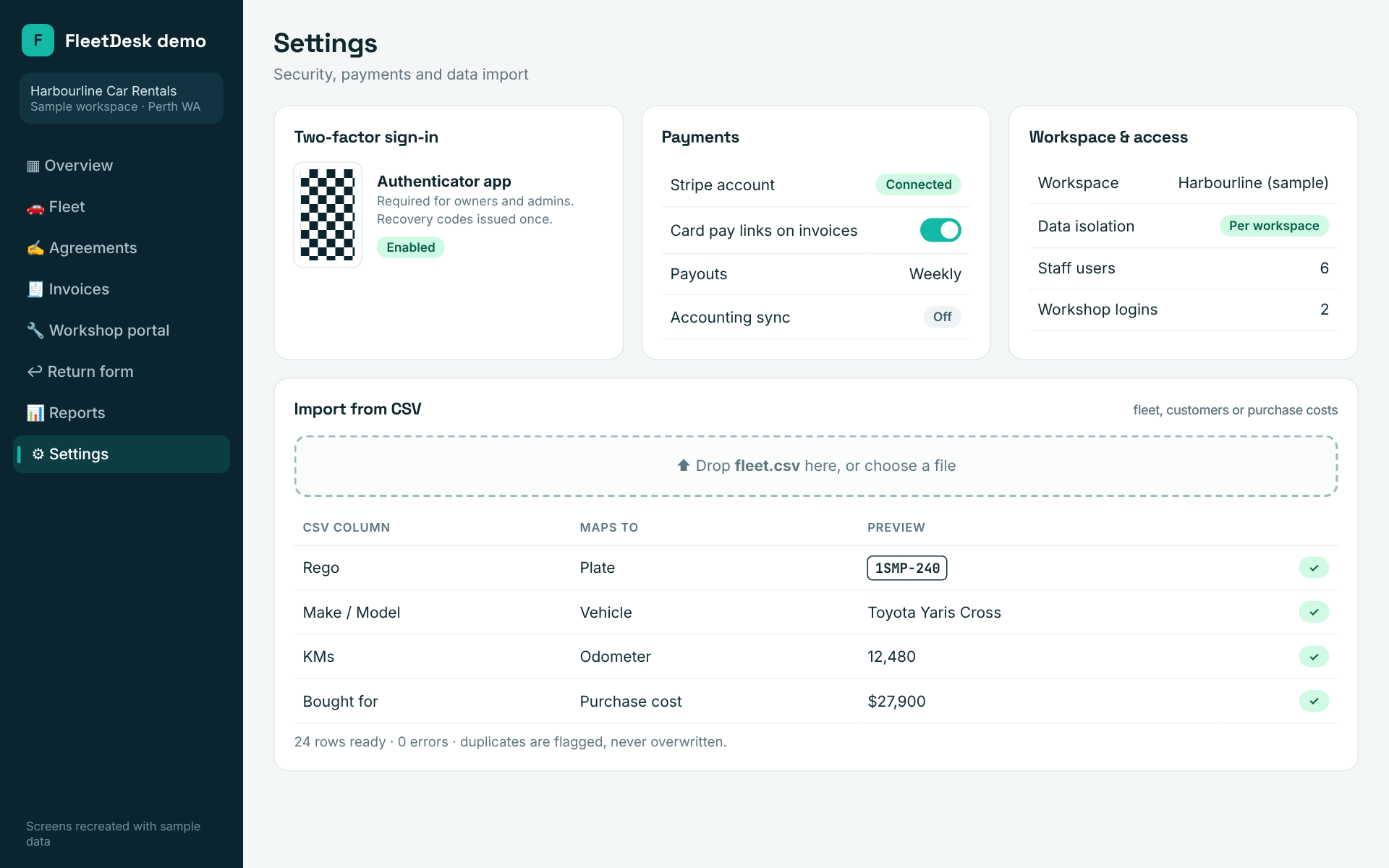This screenshot has height=868, width=1389.
Task: Click the 12,480 odometer preview value
Action: coord(891,657)
